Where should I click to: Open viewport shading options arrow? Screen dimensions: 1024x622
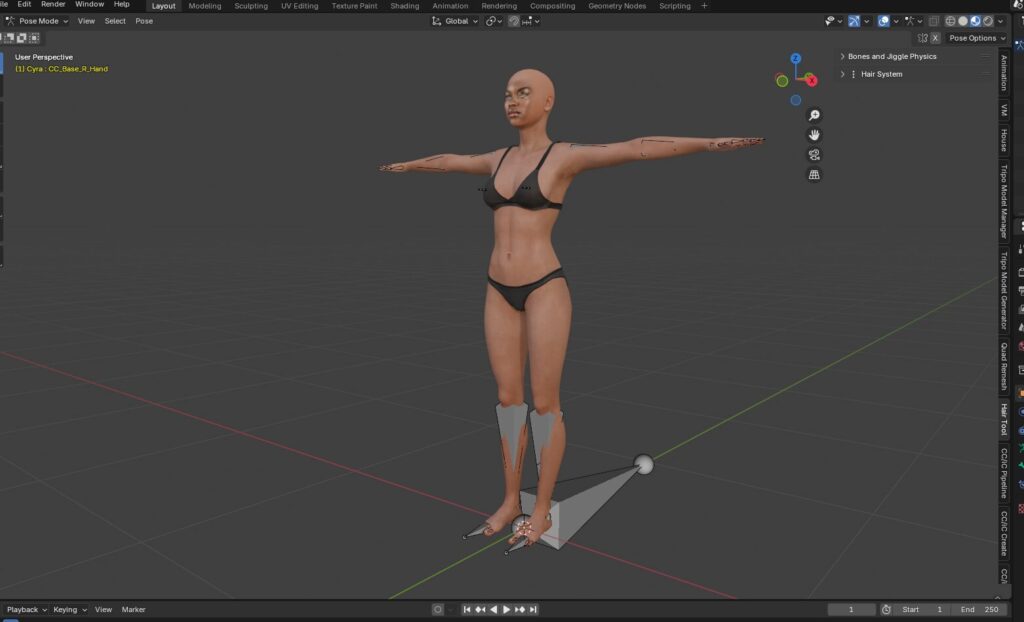[1000, 21]
